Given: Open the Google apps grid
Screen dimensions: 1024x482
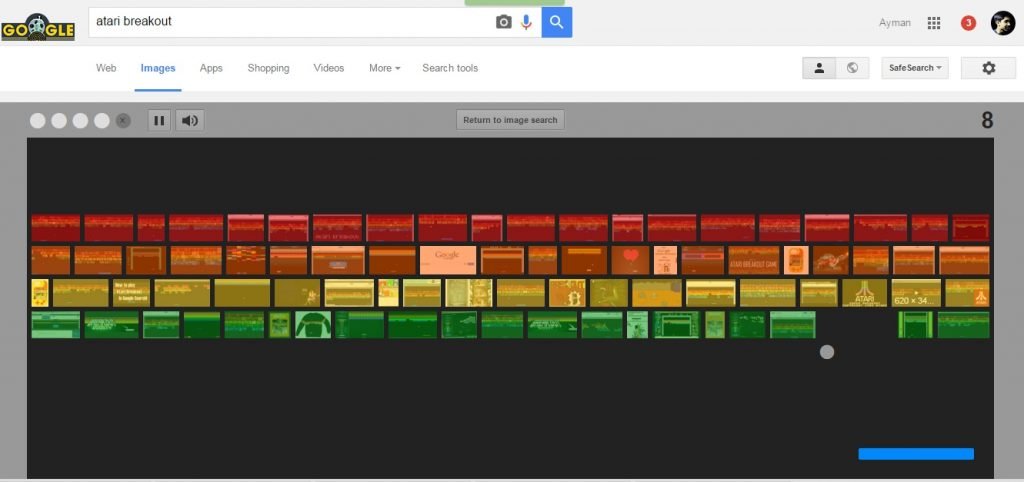Looking at the screenshot, I should (x=934, y=23).
